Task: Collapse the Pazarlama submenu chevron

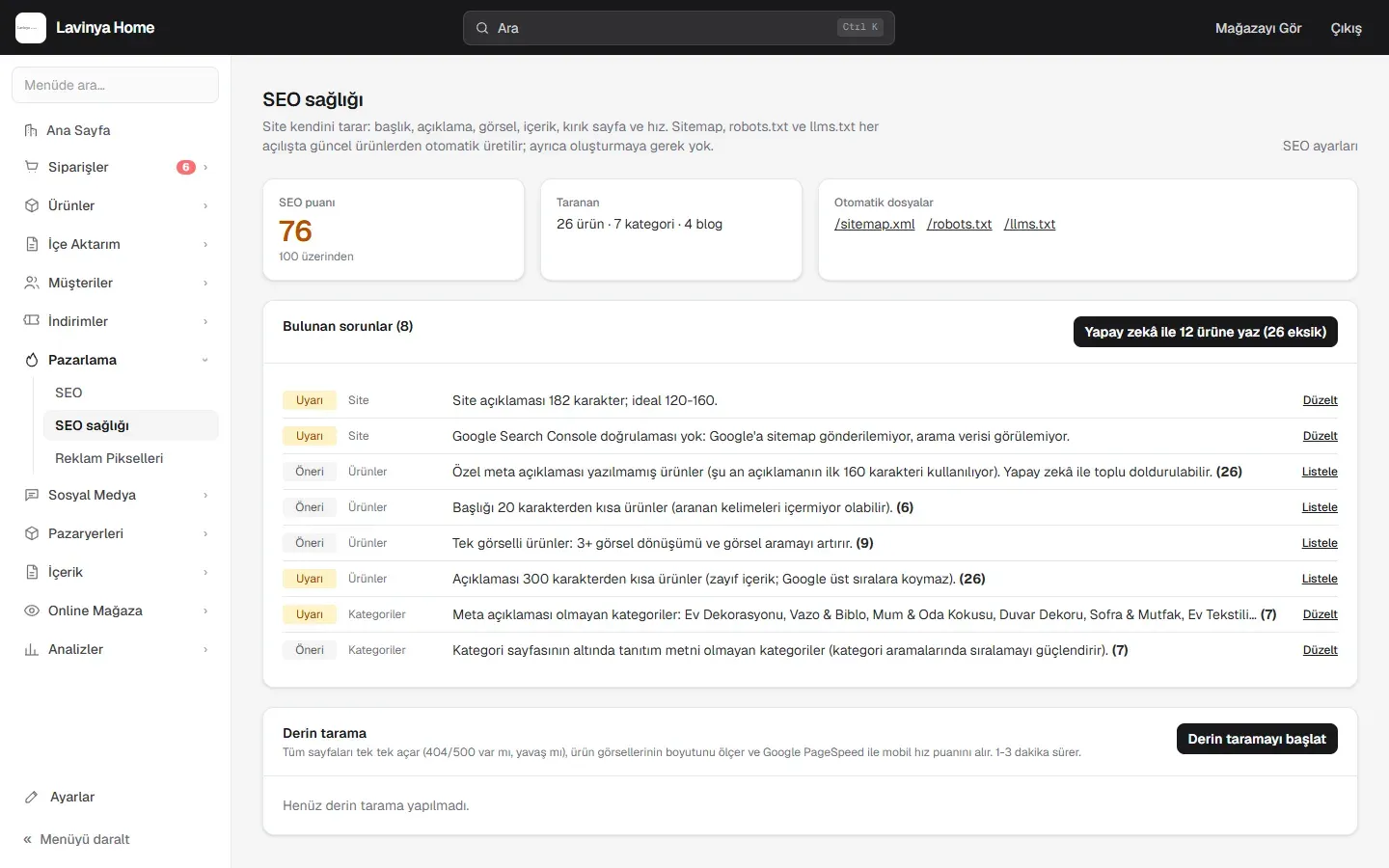Action: click(x=205, y=360)
